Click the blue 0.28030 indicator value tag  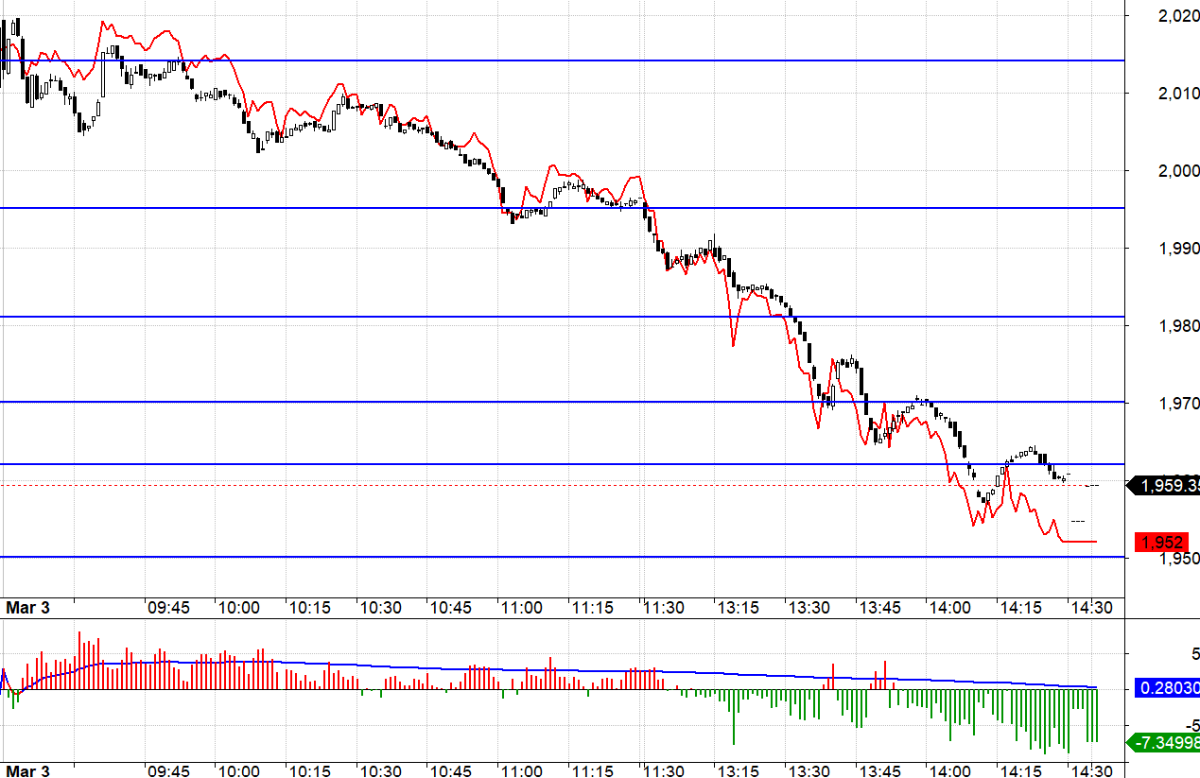click(1166, 688)
